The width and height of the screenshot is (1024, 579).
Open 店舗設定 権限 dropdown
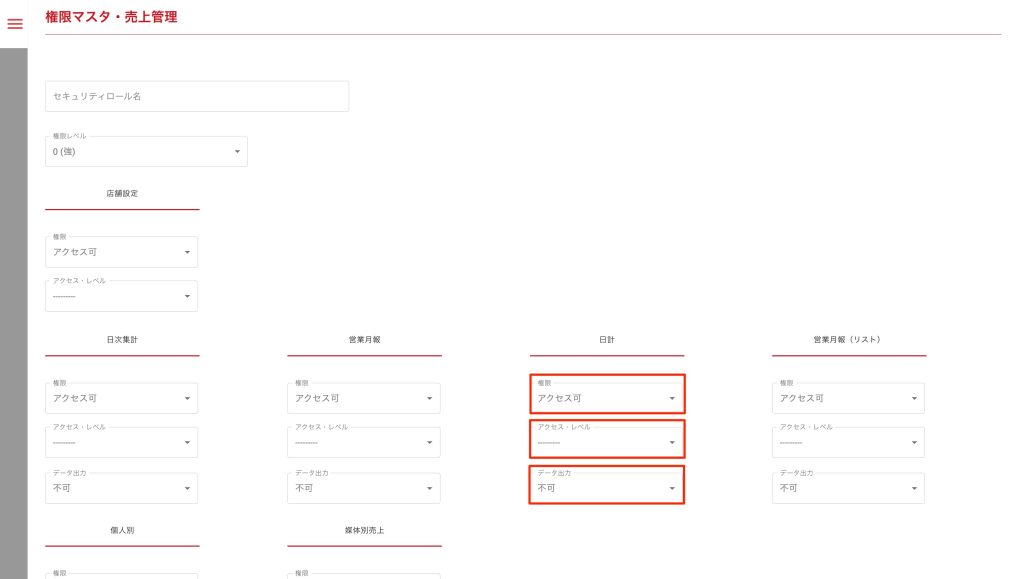(121, 252)
